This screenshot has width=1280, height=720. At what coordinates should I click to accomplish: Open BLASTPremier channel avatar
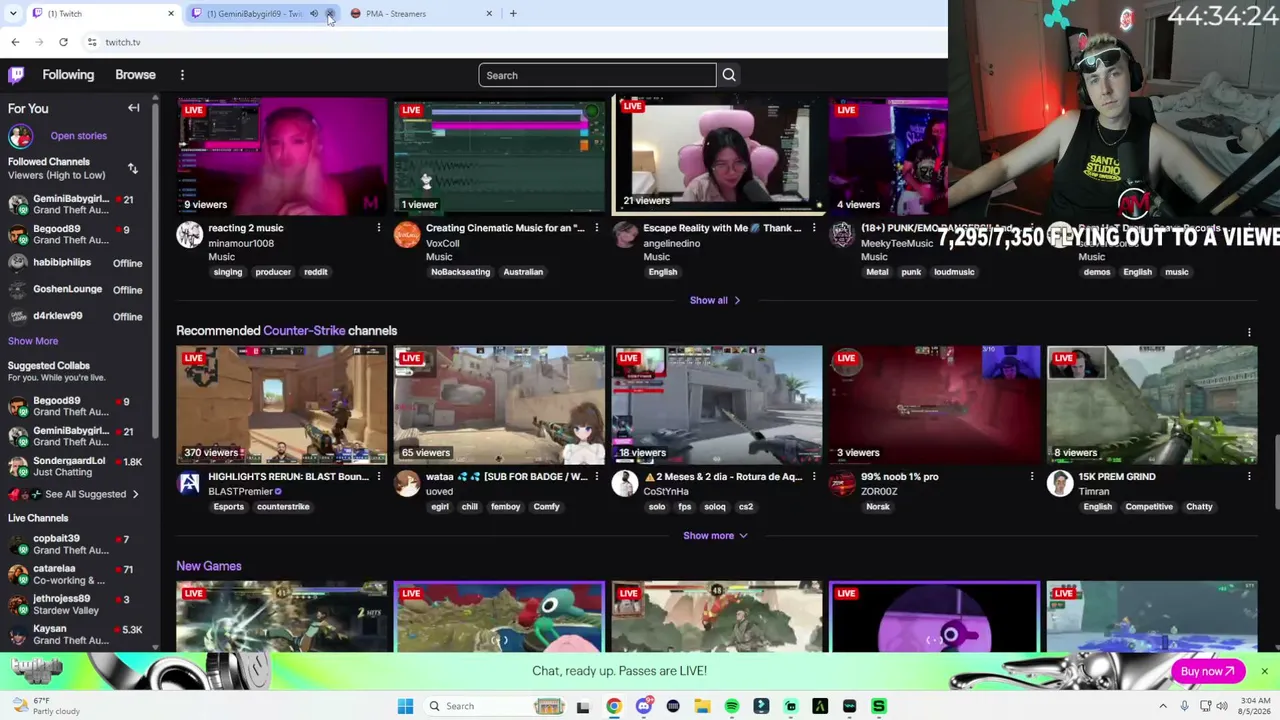189,484
